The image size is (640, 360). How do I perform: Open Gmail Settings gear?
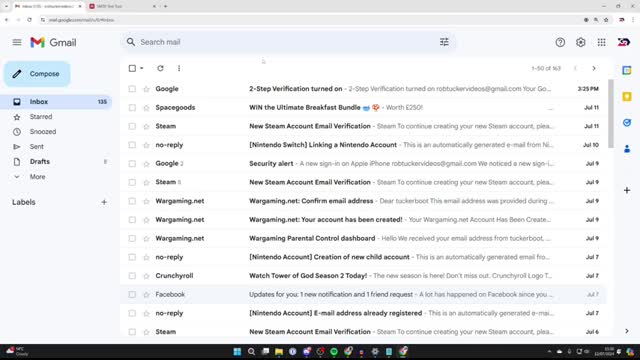click(x=580, y=42)
